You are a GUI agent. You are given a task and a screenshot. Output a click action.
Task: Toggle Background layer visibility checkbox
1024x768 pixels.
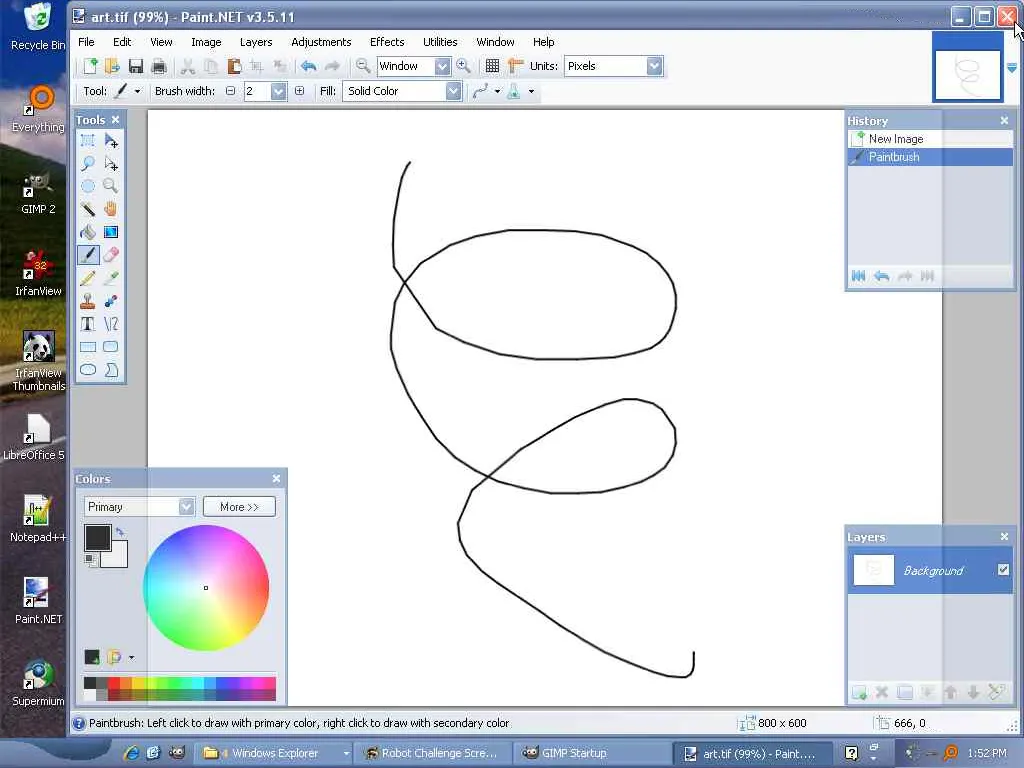pyautogui.click(x=1003, y=570)
